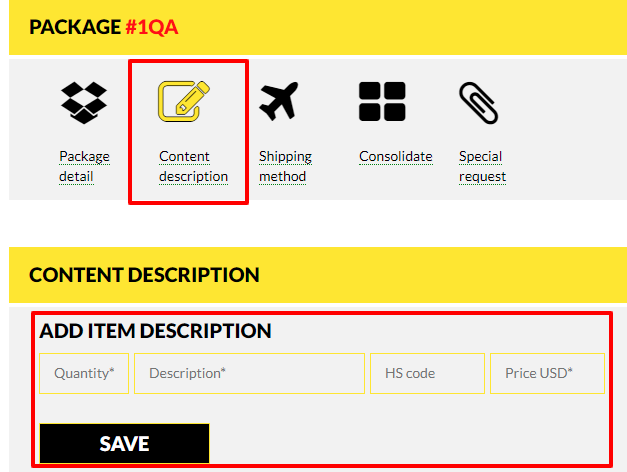Open Consolidate via the four-squares icon
Viewport: 627px width, 472px height.
(382, 101)
